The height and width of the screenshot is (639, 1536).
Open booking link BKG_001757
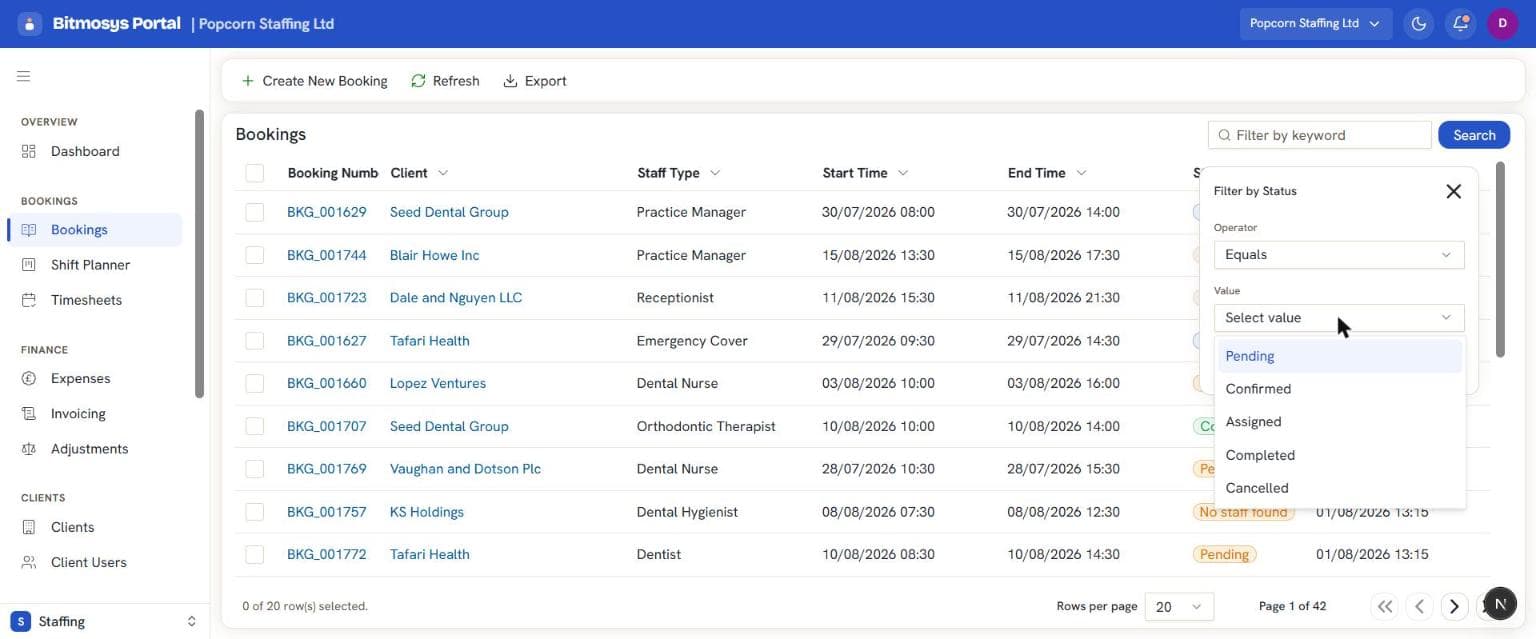327,512
